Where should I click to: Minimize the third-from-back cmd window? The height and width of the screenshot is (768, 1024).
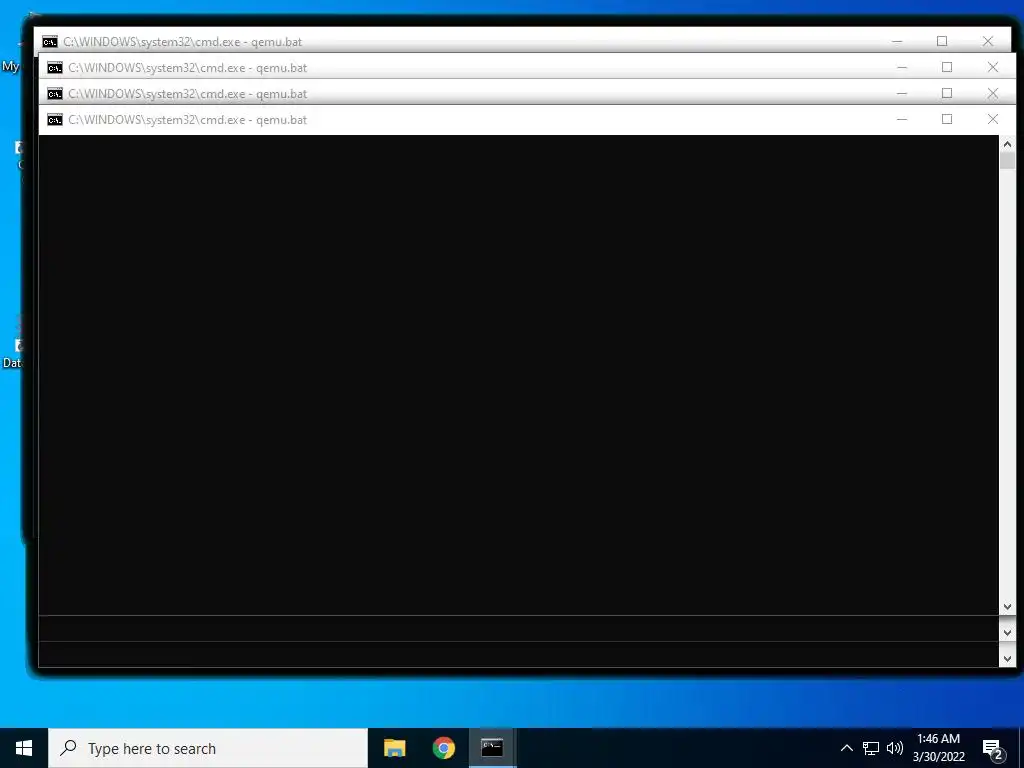(x=902, y=93)
